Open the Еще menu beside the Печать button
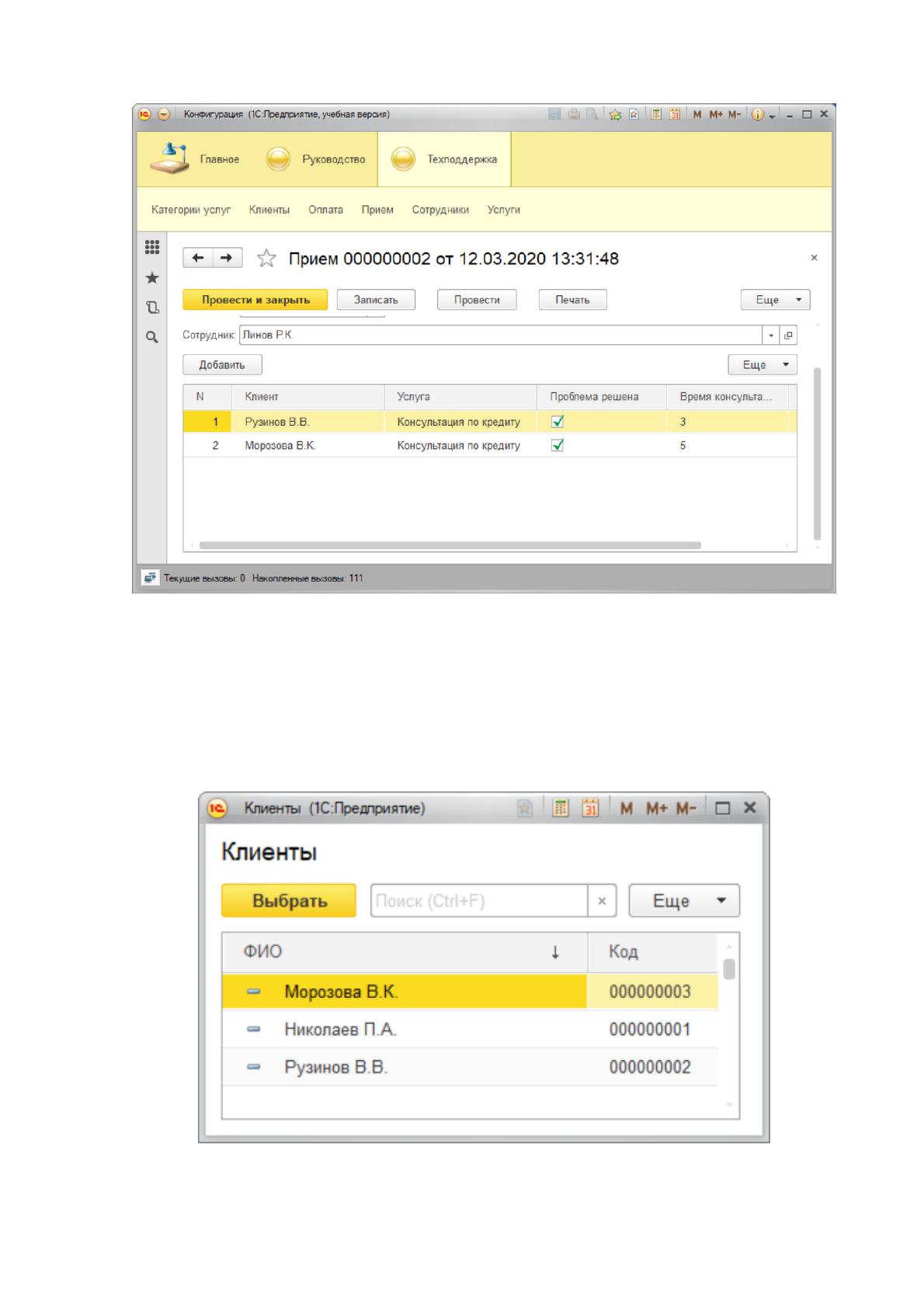The width and height of the screenshot is (924, 1308). (x=775, y=300)
